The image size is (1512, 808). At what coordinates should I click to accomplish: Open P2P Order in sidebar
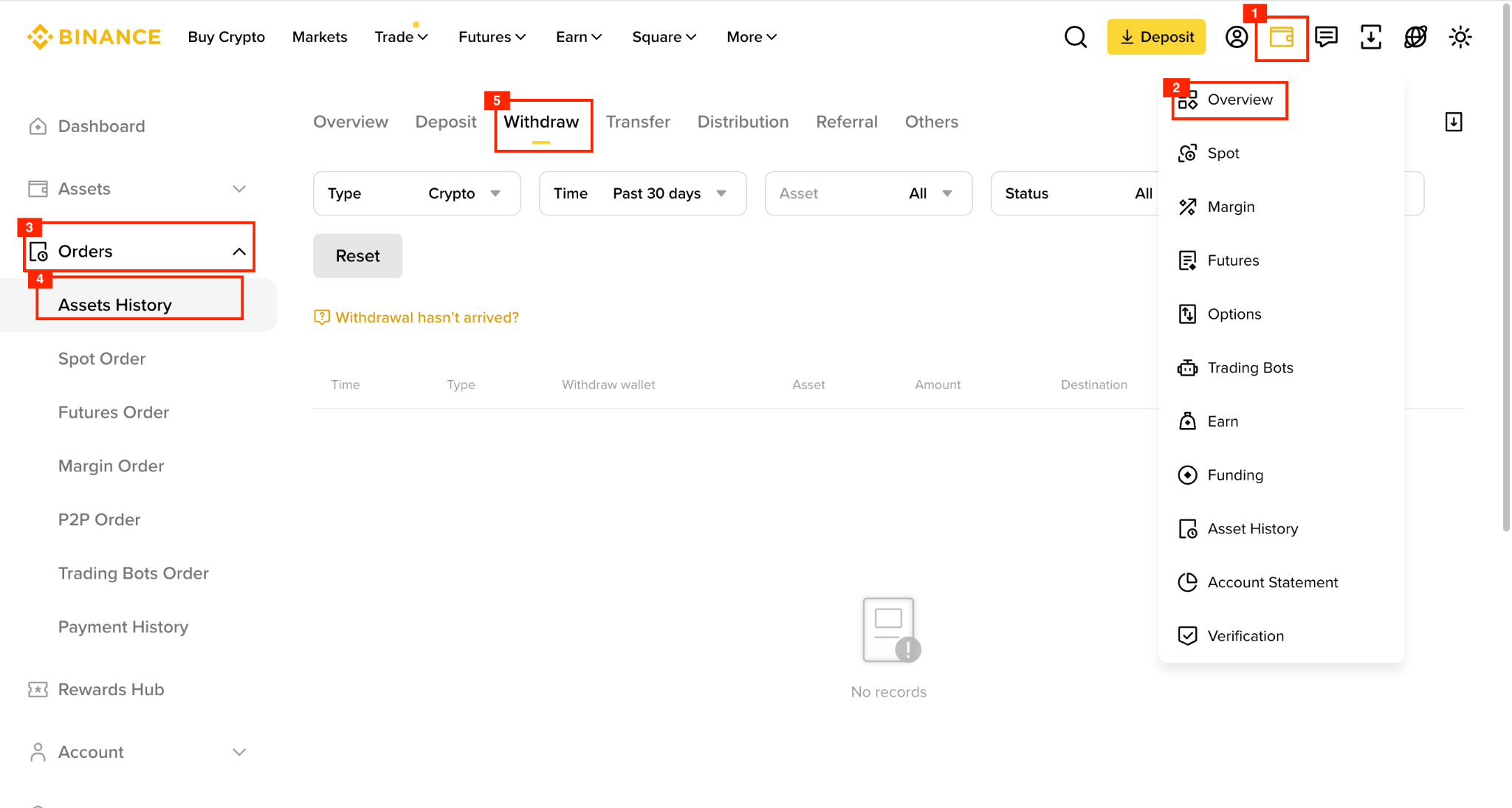(99, 519)
